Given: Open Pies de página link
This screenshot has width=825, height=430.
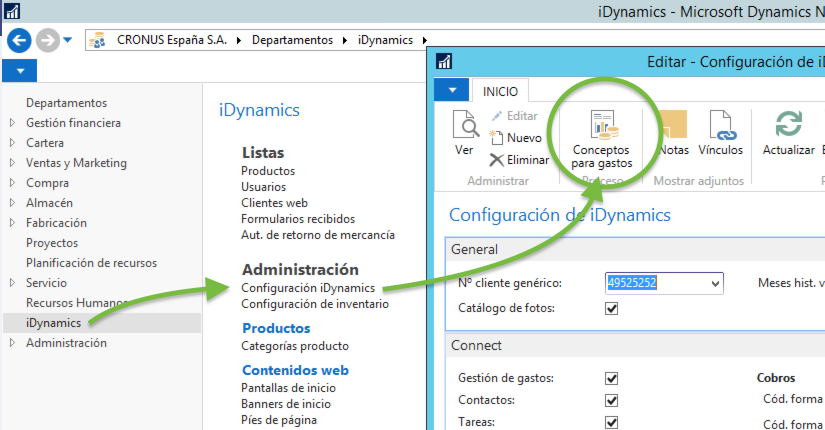Looking at the screenshot, I should [x=279, y=420].
